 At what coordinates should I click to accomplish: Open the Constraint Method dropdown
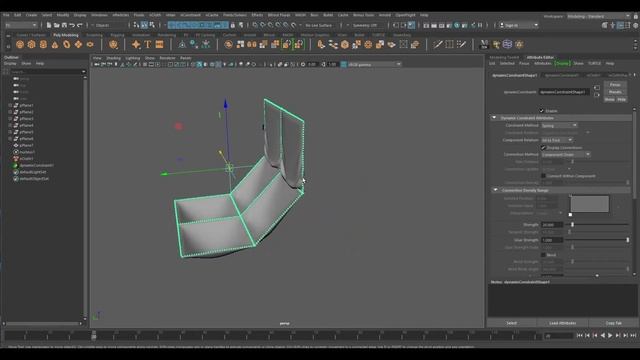(559, 125)
